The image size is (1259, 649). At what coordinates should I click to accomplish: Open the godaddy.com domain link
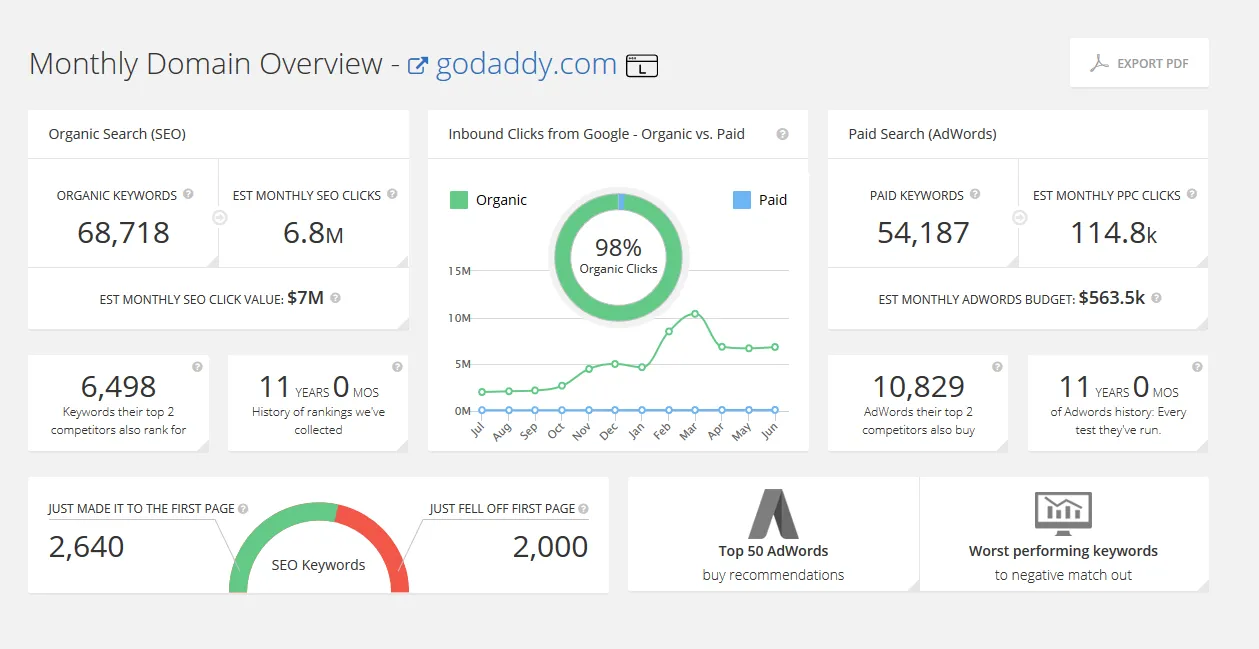pyautogui.click(x=527, y=64)
